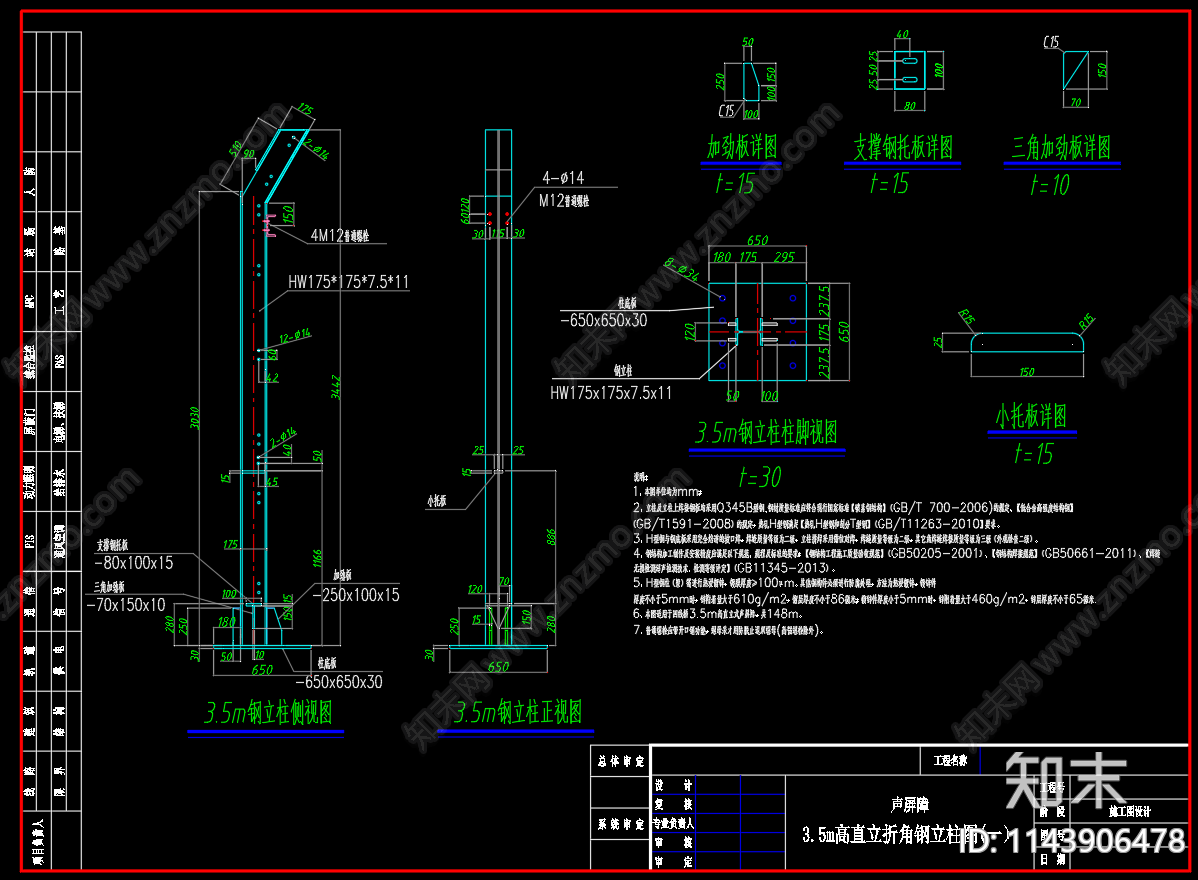Screen dimensions: 1198x880
Task: Click the "施工图设计" stage label
Action: tap(1129, 811)
